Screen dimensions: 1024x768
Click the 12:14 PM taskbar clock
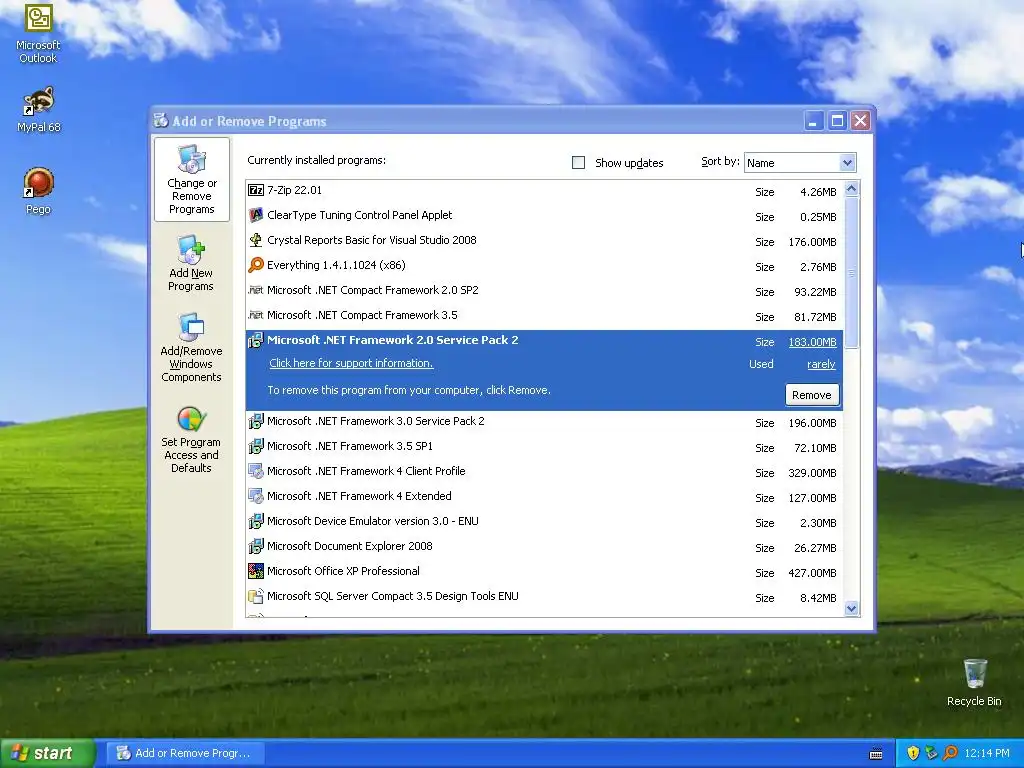[987, 753]
